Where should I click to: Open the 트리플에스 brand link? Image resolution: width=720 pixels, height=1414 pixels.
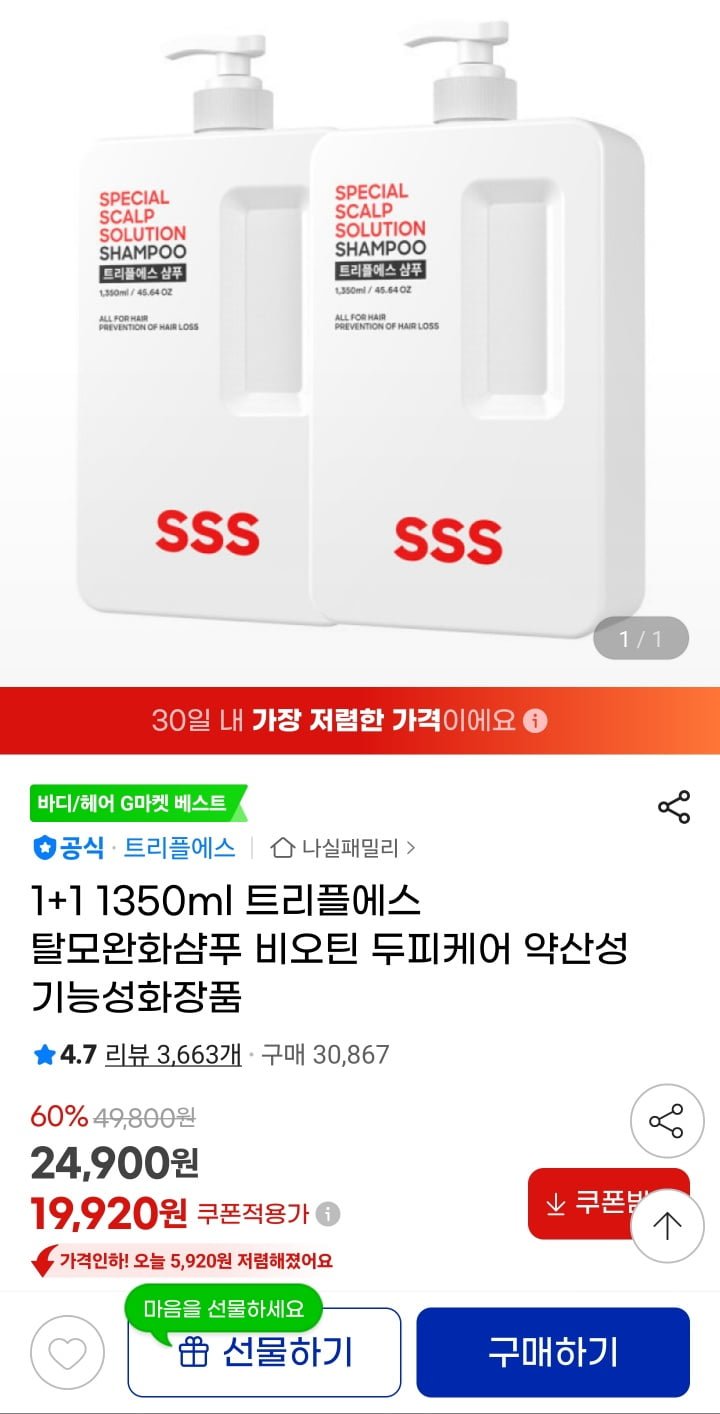tap(180, 848)
